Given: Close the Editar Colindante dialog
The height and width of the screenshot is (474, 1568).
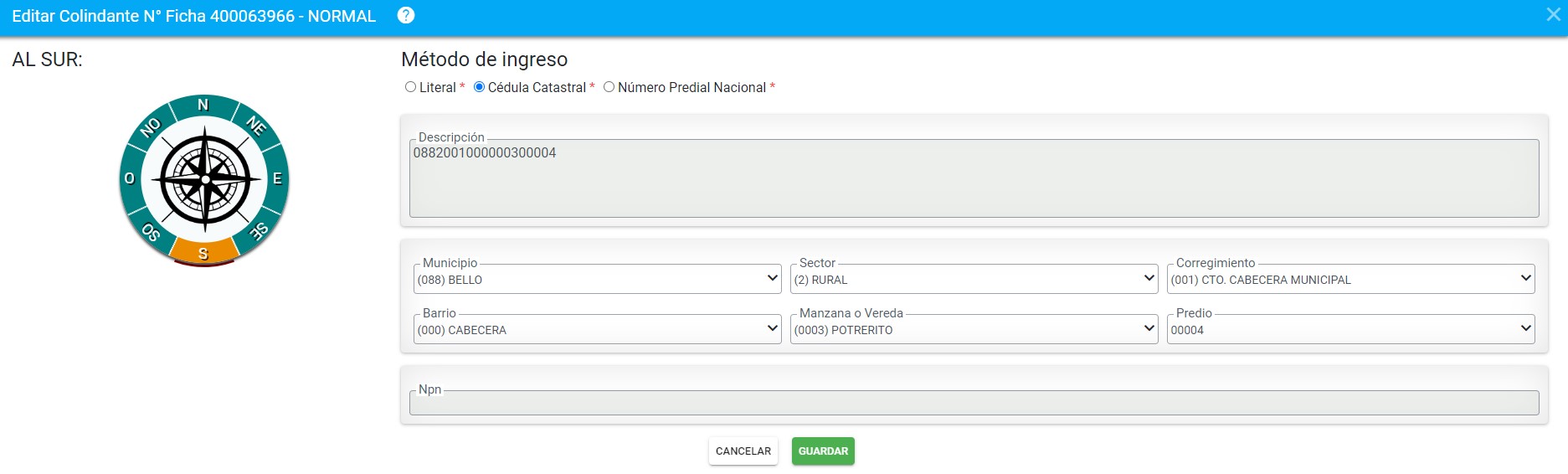Looking at the screenshot, I should [x=1554, y=15].
